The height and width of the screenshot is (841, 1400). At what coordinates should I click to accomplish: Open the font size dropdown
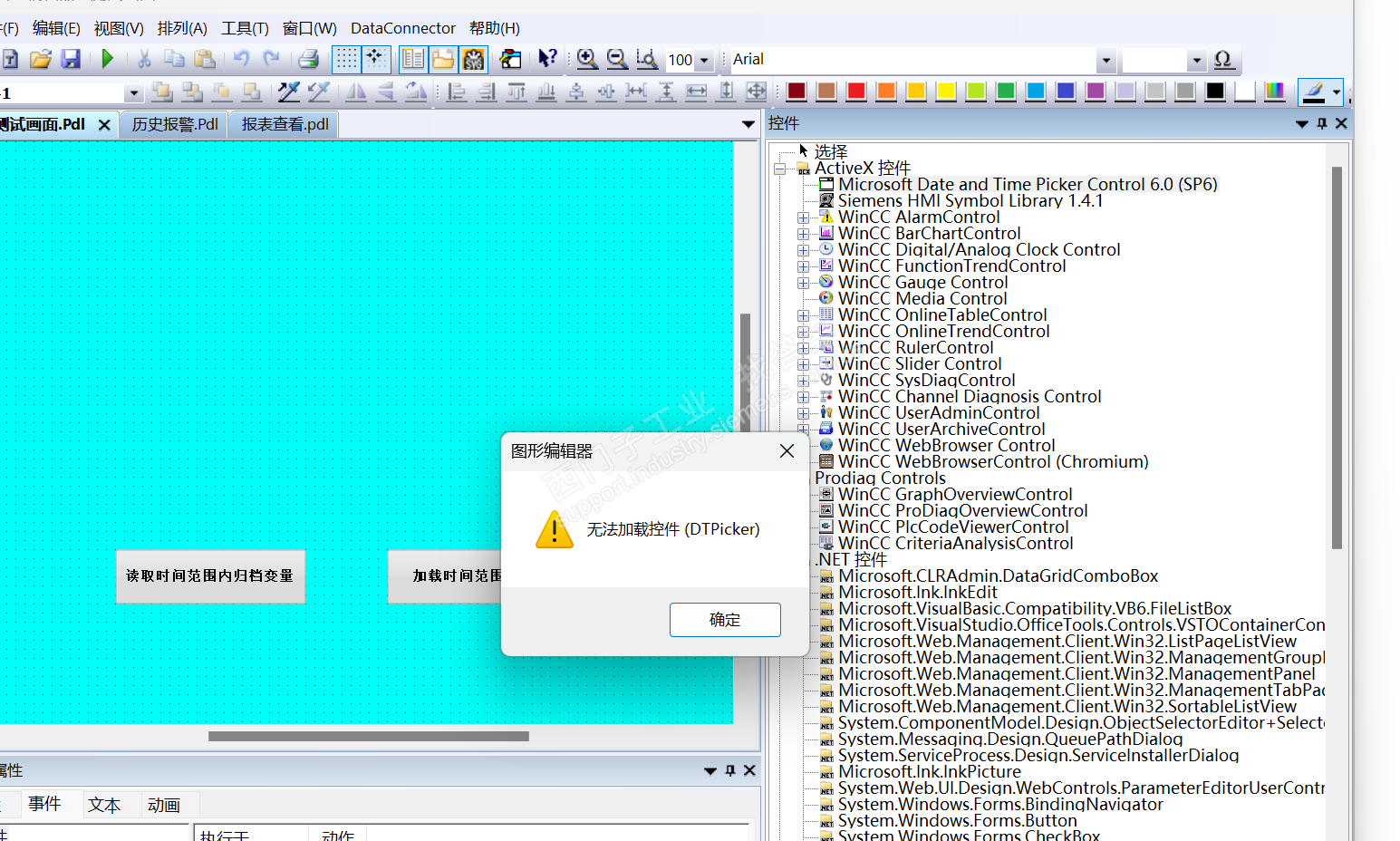pyautogui.click(x=1197, y=61)
